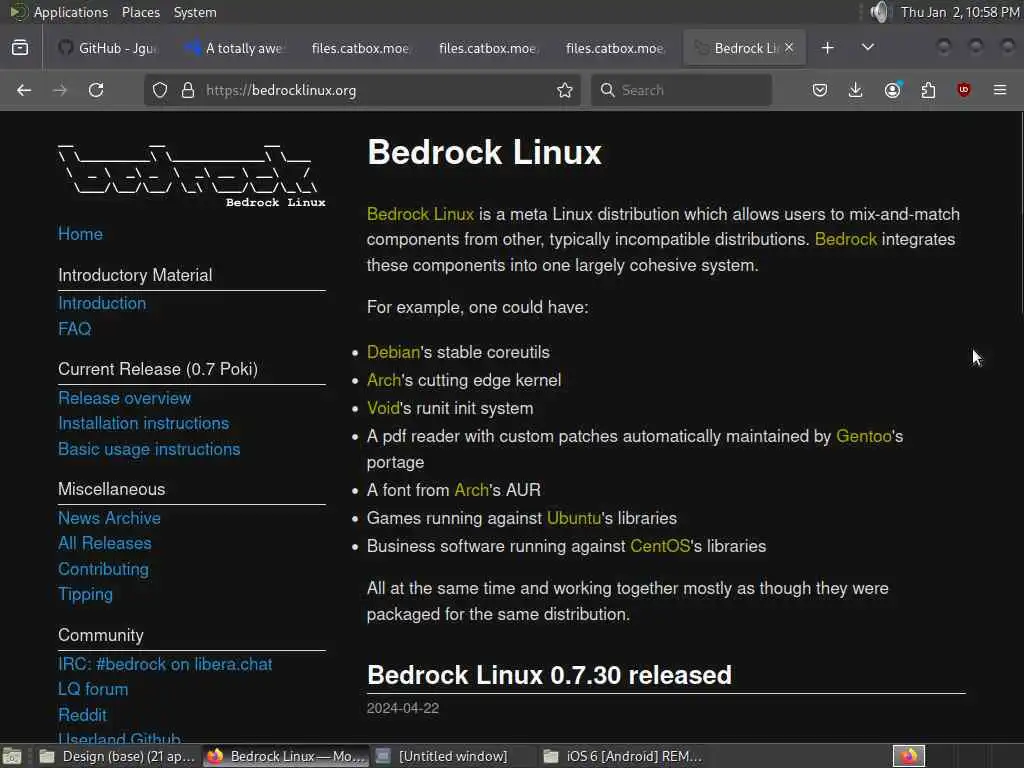Click the volume speaker icon in top panel

(x=880, y=12)
